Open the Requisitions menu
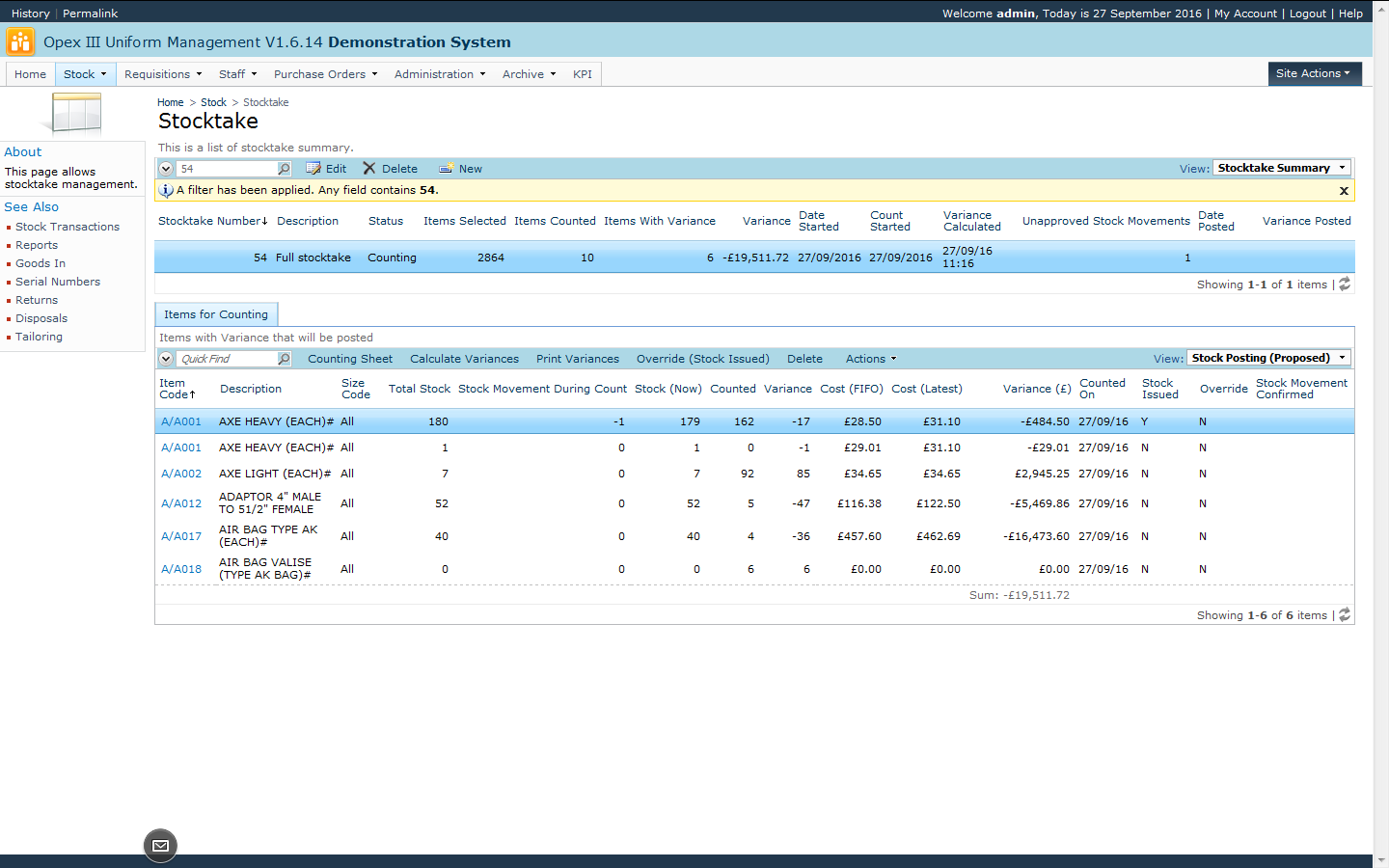 [163, 74]
